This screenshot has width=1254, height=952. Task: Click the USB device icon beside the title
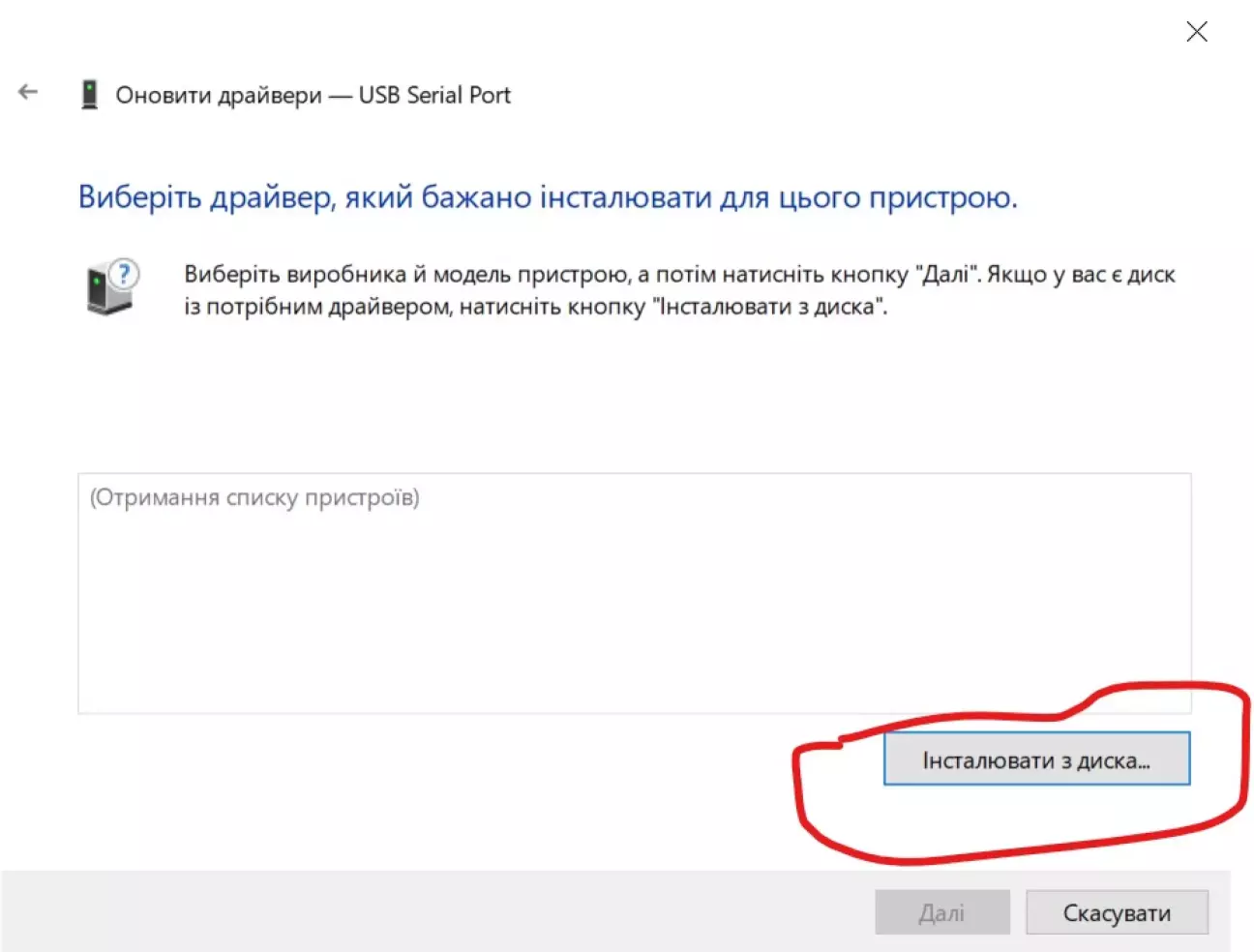[90, 95]
